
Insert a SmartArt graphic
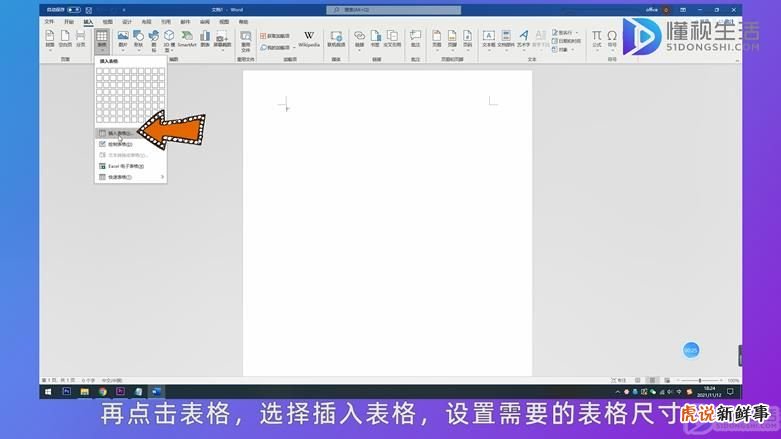187,38
